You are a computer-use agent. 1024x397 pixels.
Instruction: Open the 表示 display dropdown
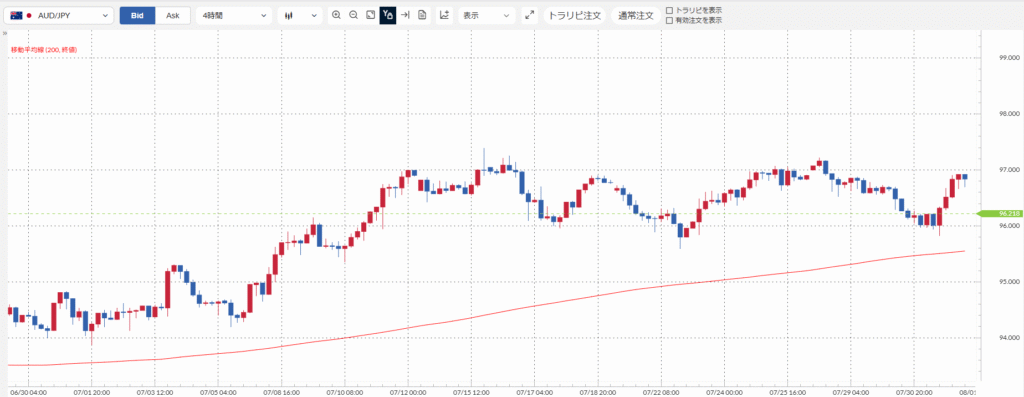486,16
